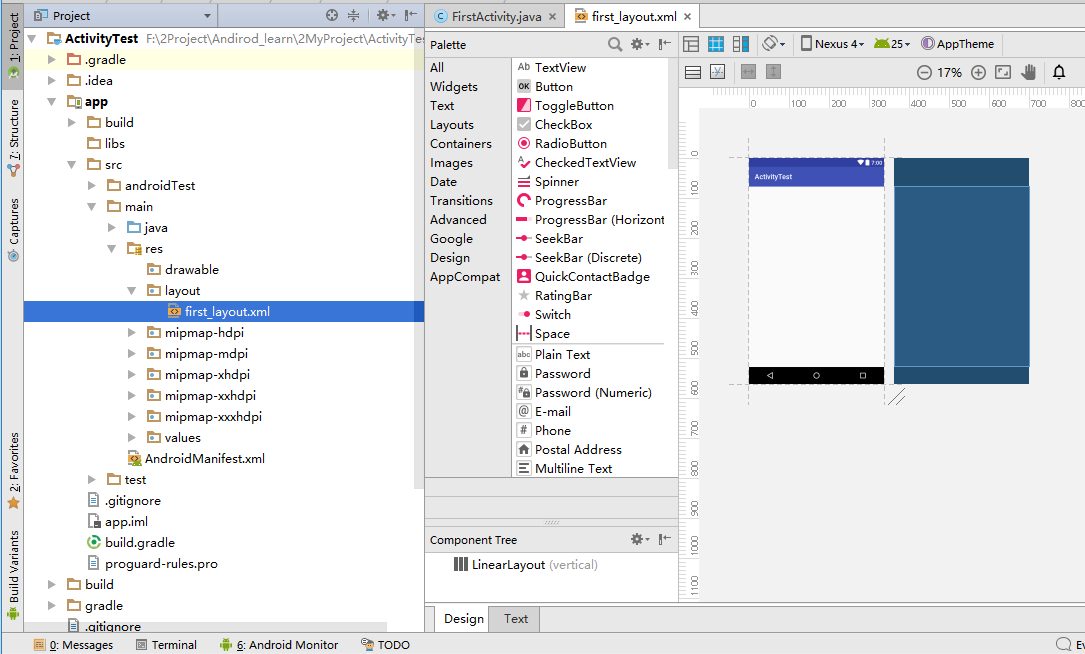Search the Palette with magnifier icon
This screenshot has width=1085, height=654.
point(616,45)
